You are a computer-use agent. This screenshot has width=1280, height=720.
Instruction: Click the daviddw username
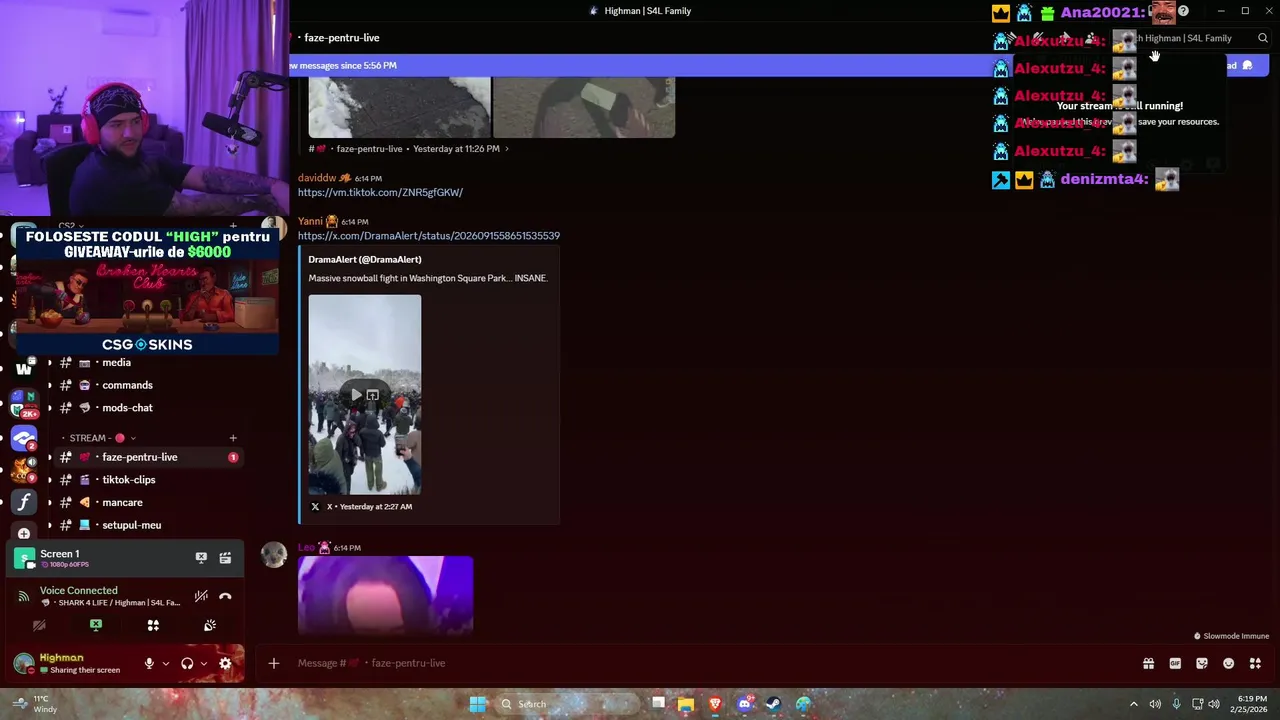pyautogui.click(x=317, y=178)
